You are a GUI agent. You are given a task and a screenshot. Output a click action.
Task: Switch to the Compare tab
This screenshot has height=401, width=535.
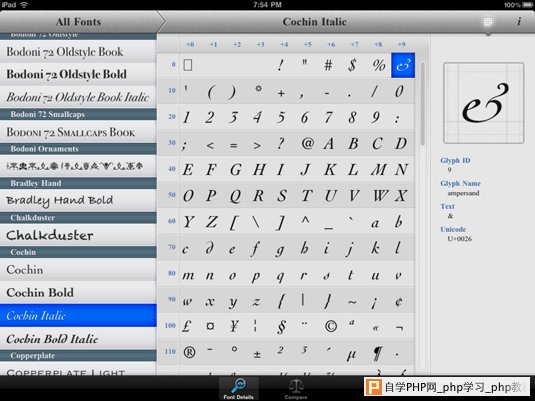click(296, 389)
